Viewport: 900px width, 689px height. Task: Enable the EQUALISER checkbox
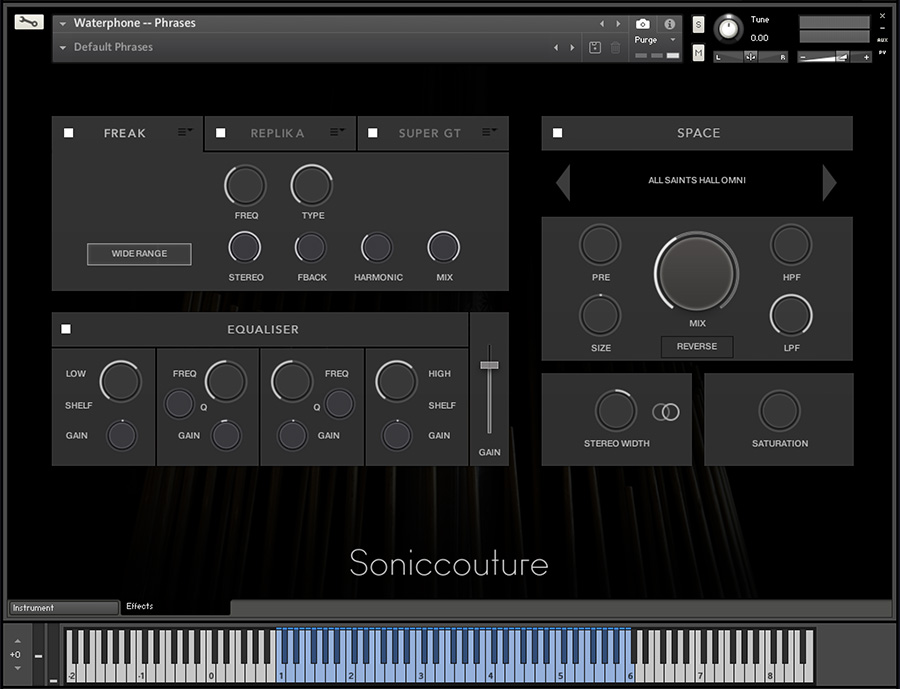(66, 329)
